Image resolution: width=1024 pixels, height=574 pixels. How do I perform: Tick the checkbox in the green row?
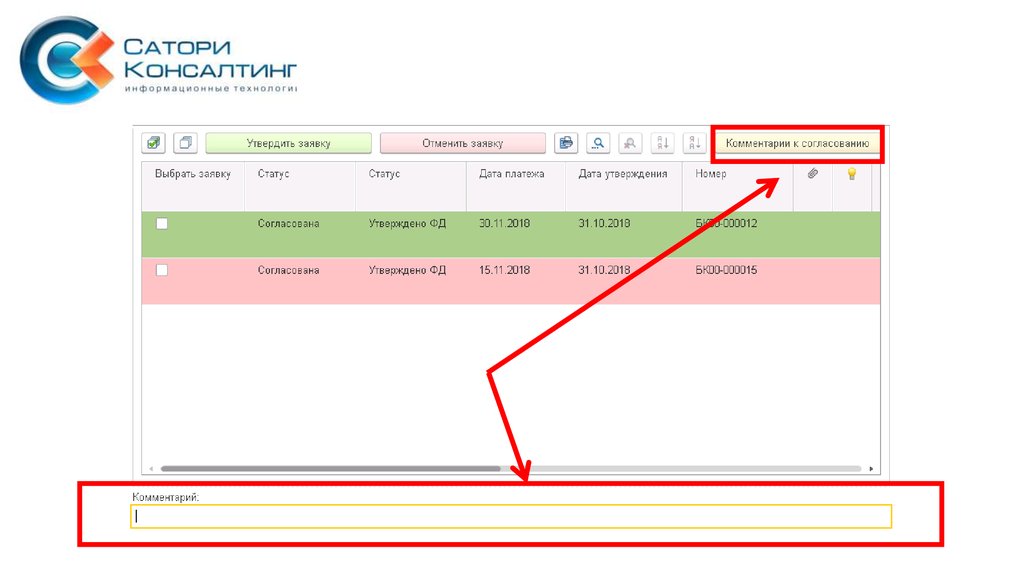point(162,224)
